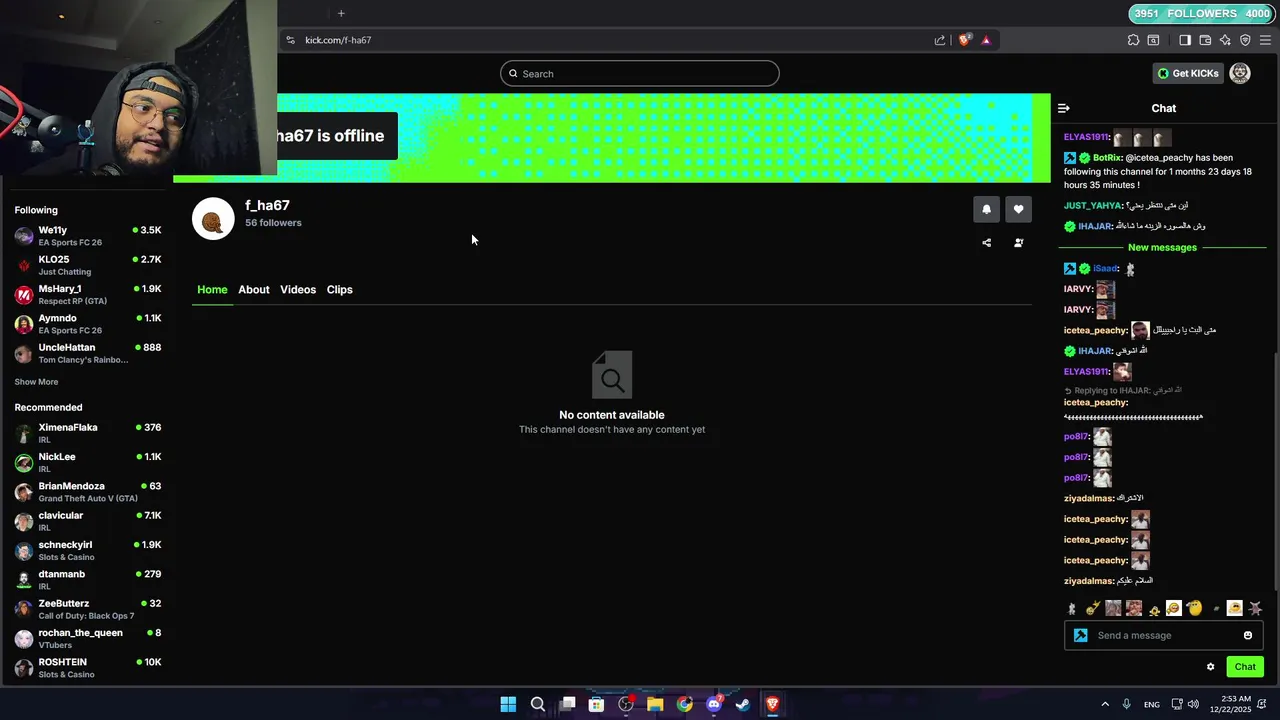Open KLO25 channel in Following
The height and width of the screenshot is (720, 1280).
(x=88, y=265)
